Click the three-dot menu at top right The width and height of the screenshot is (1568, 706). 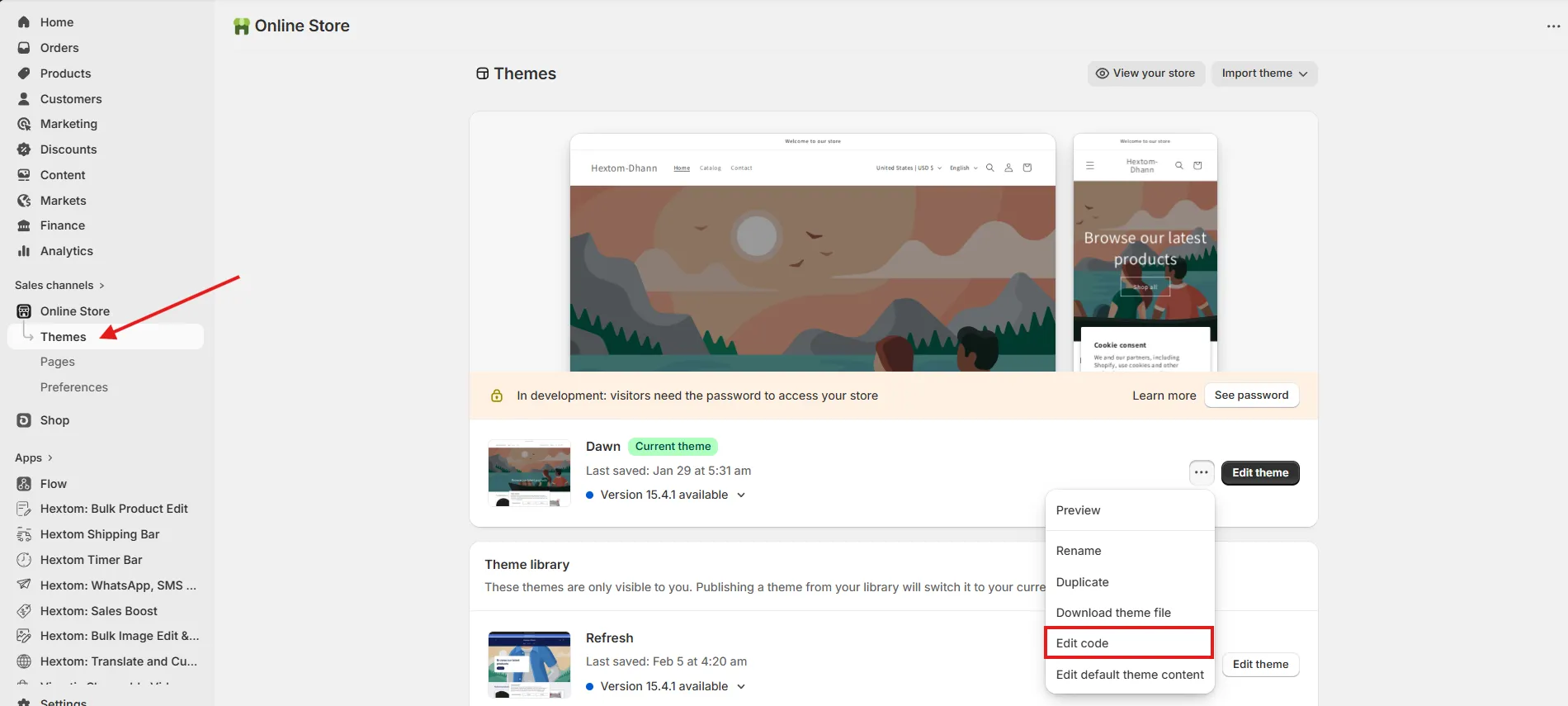click(1553, 26)
